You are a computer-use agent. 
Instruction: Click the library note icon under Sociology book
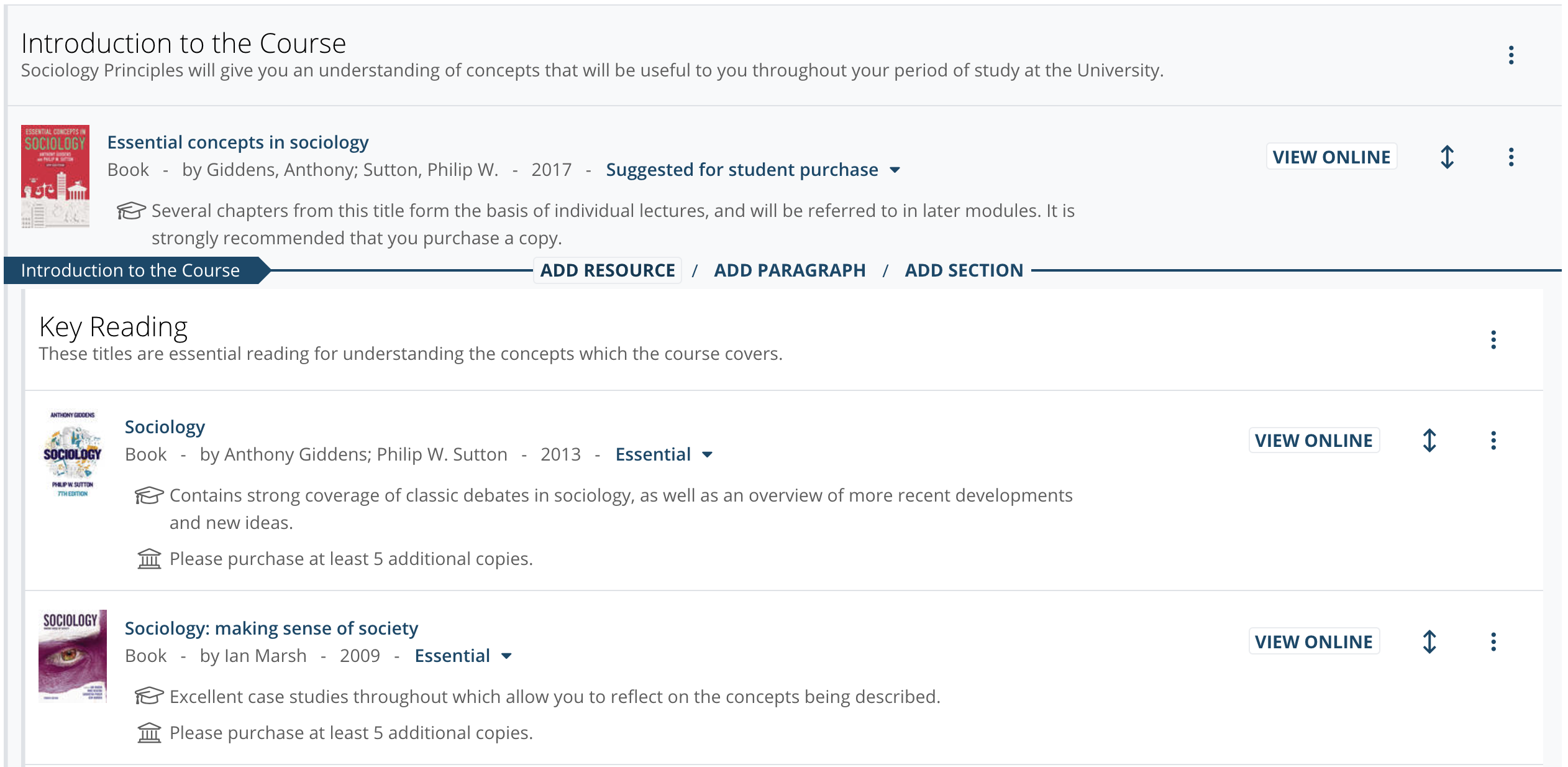point(149,559)
